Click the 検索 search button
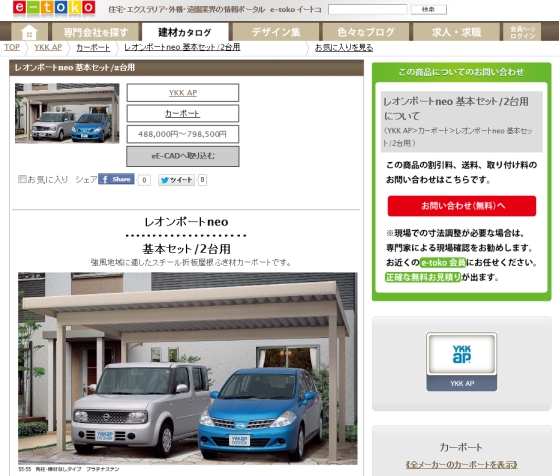This screenshot has width=559, height=476. coord(429,10)
